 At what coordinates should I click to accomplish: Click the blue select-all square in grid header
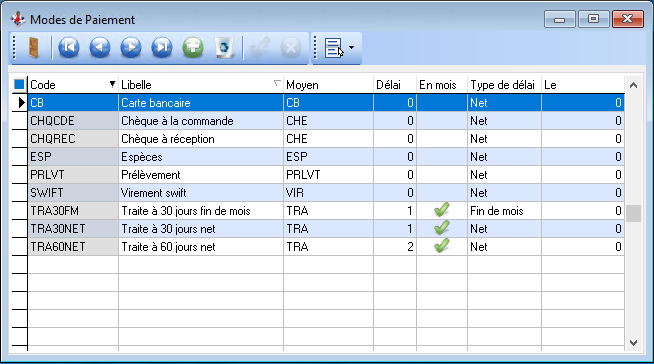[19, 84]
